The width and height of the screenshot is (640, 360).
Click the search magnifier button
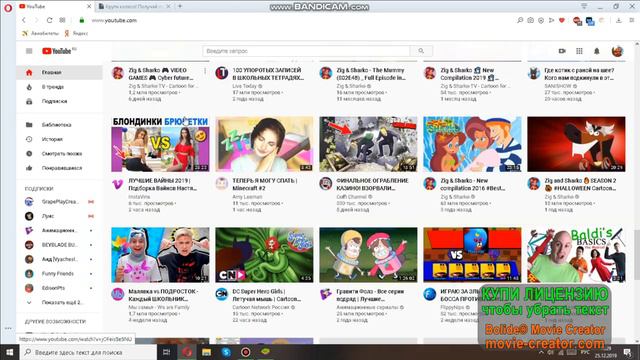(421, 51)
